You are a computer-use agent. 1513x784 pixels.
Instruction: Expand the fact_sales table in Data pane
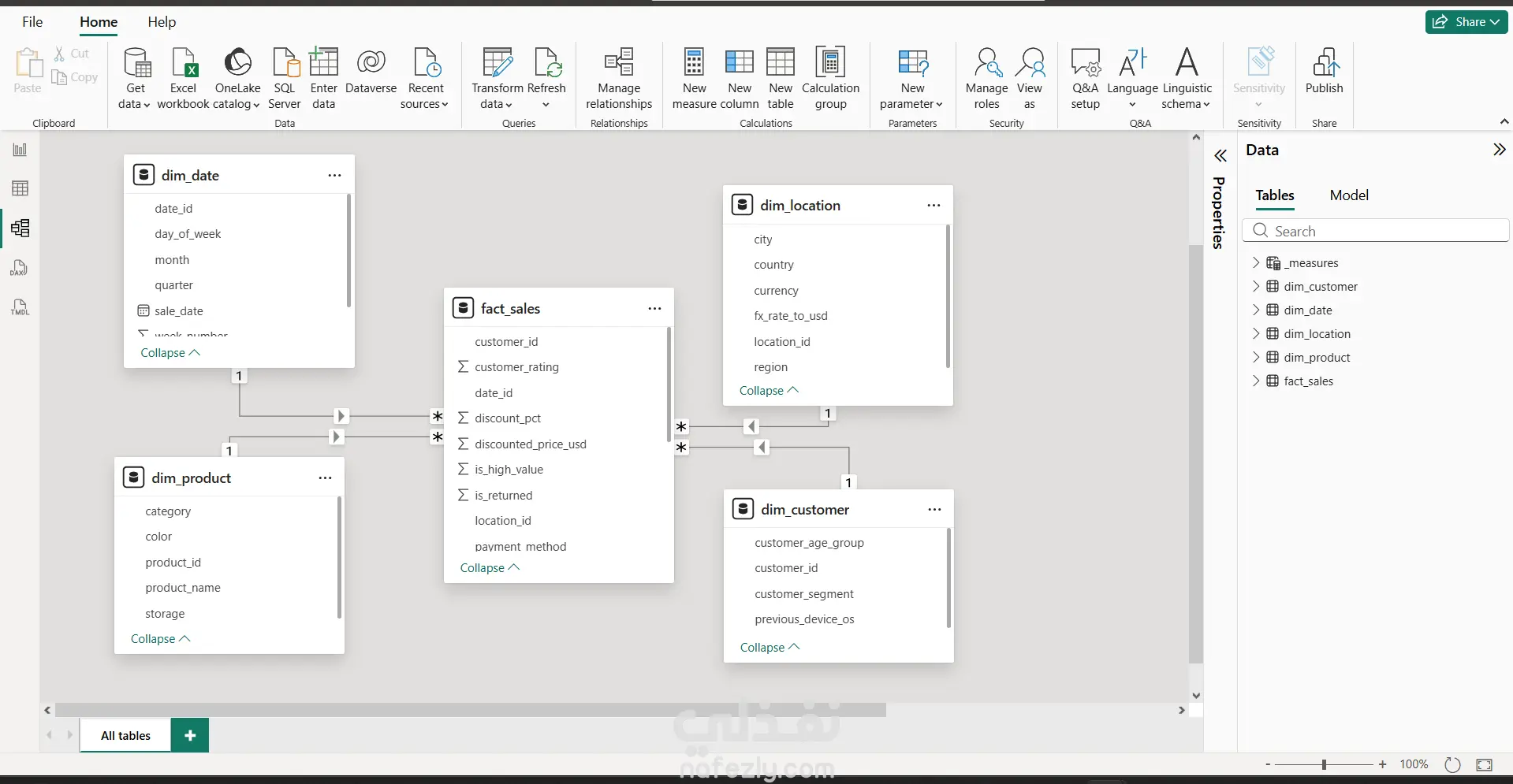[1256, 381]
